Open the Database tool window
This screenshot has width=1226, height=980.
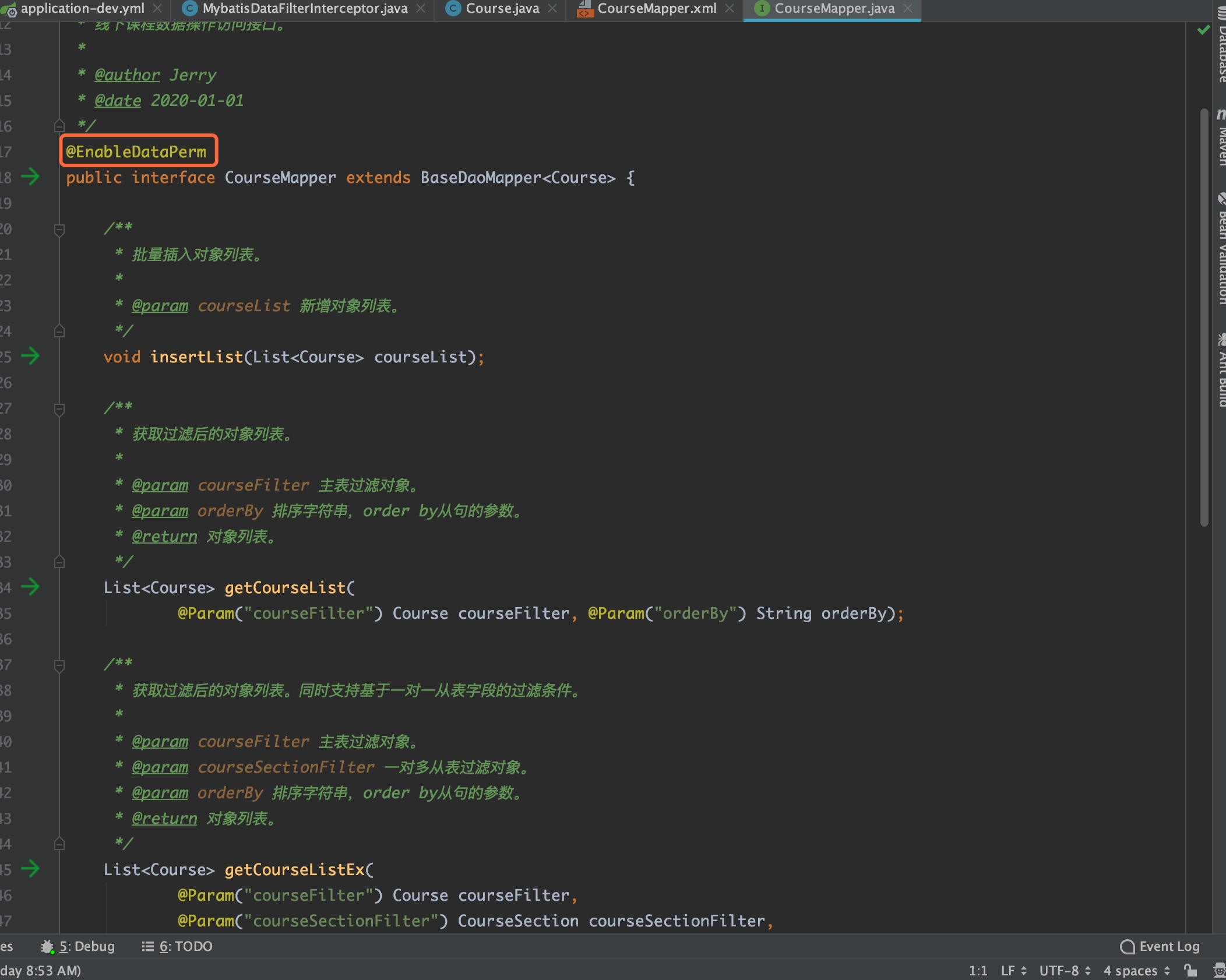click(x=1221, y=44)
